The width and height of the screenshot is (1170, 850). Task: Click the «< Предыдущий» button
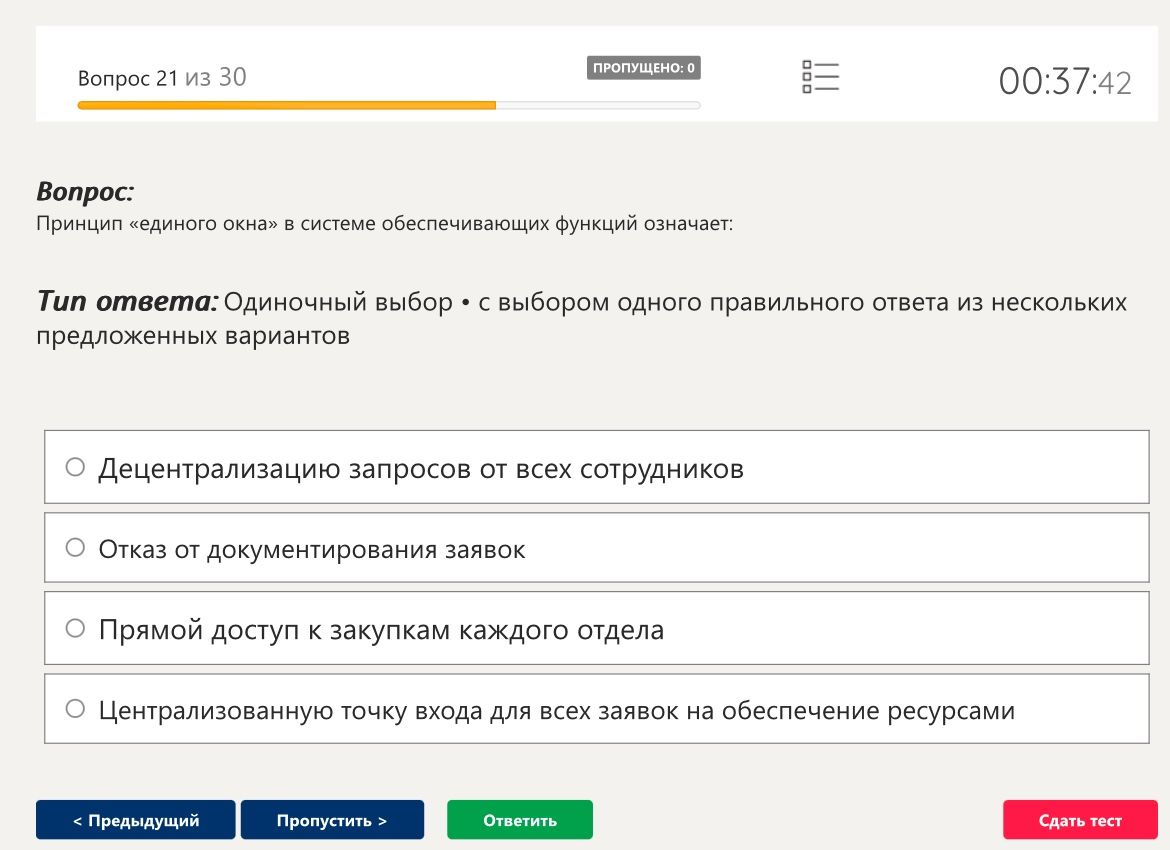coord(136,820)
